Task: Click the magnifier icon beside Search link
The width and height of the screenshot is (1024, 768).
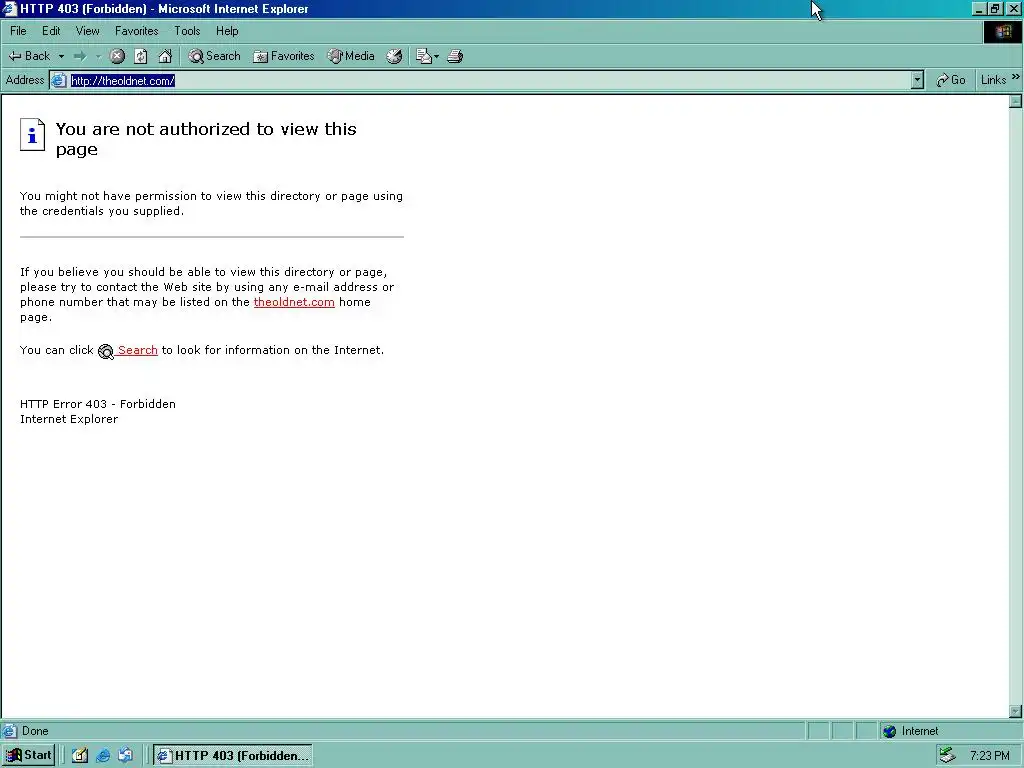Action: [x=106, y=351]
